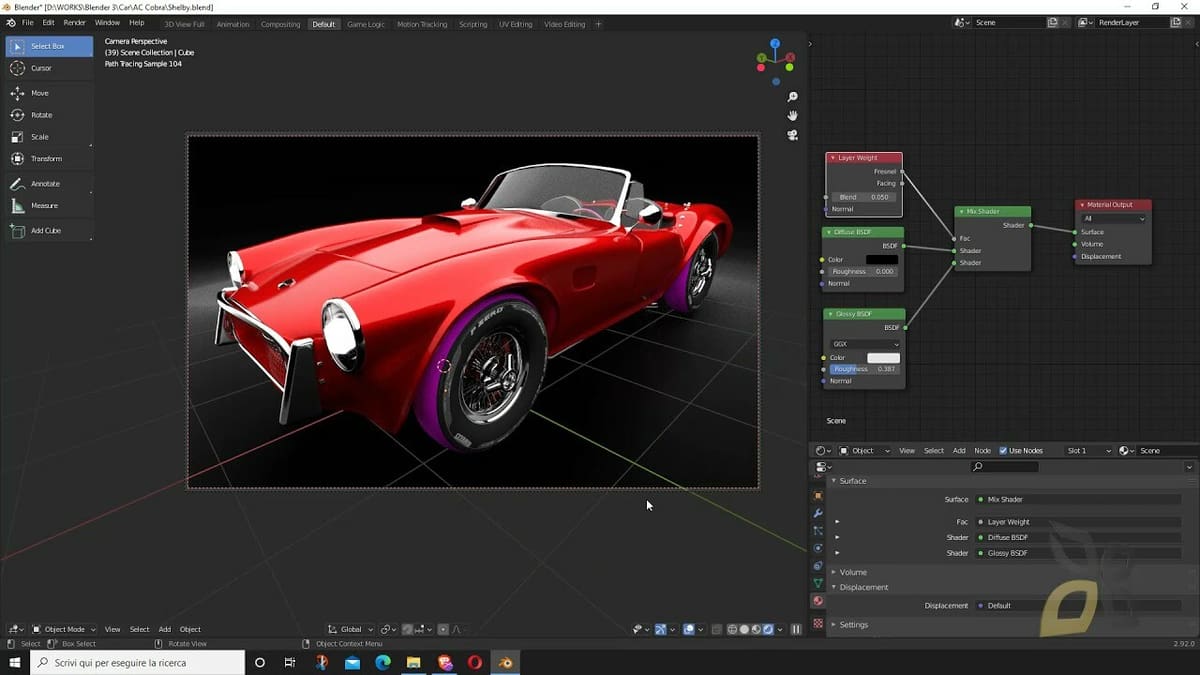
Task: Open the Object Data green triangle tab
Action: 818,583
